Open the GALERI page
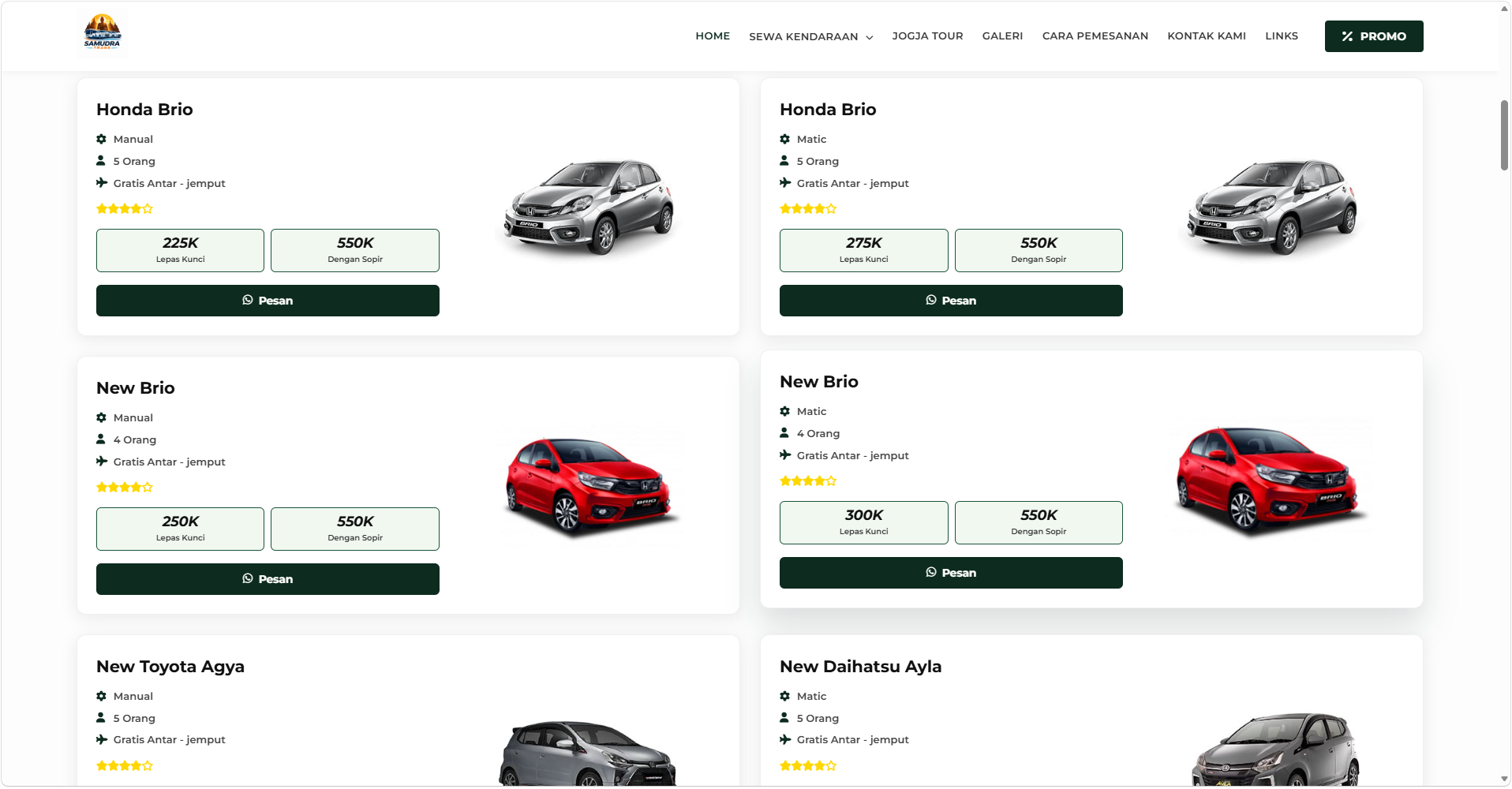The width and height of the screenshot is (1512, 789). click(x=1002, y=36)
